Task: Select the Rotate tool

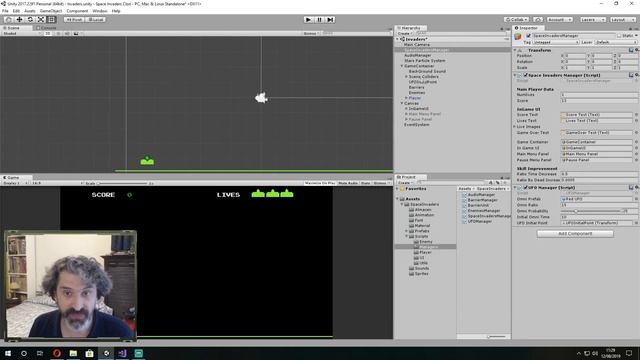Action: point(30,19)
